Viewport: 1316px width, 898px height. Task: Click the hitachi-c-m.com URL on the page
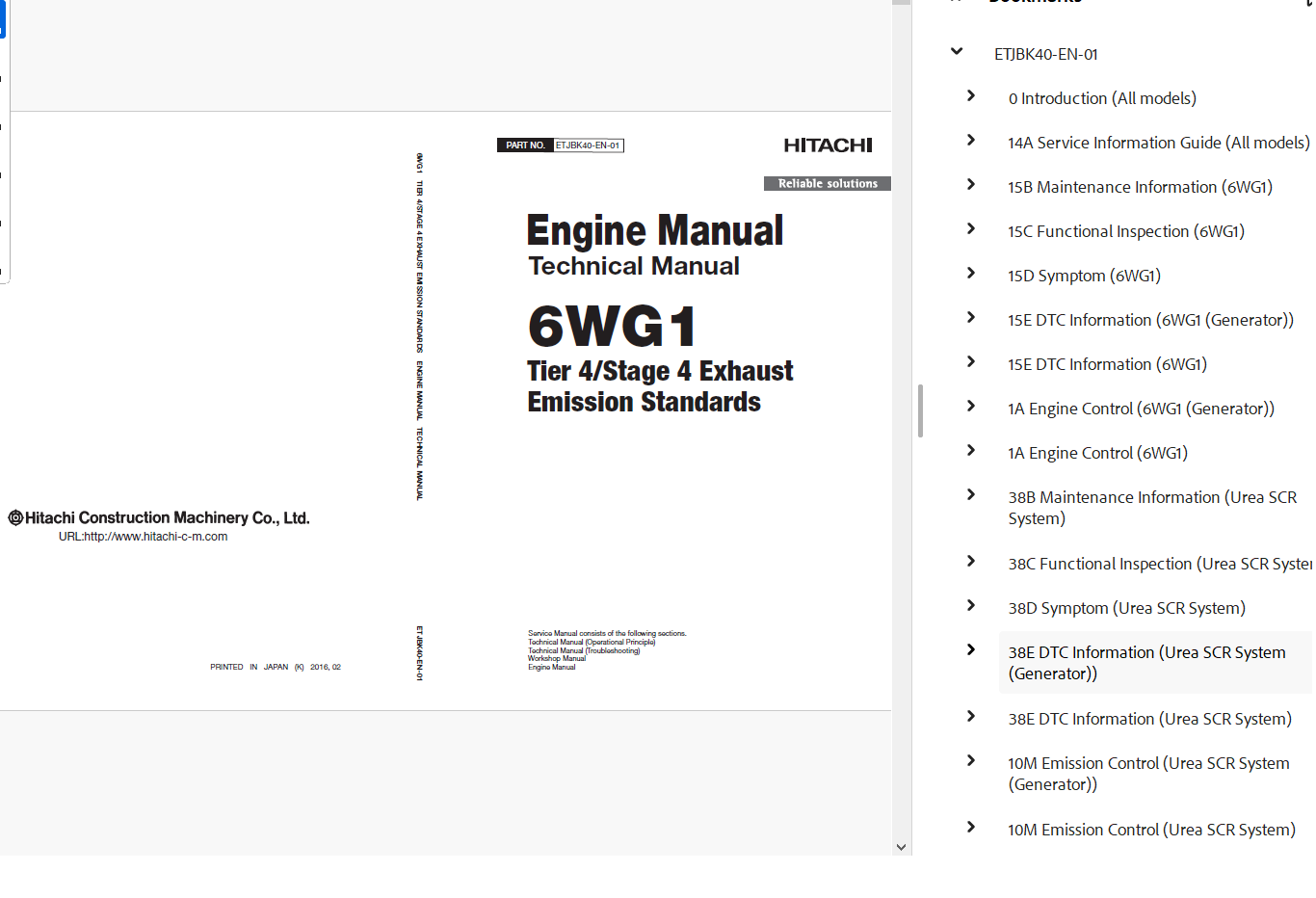143,537
